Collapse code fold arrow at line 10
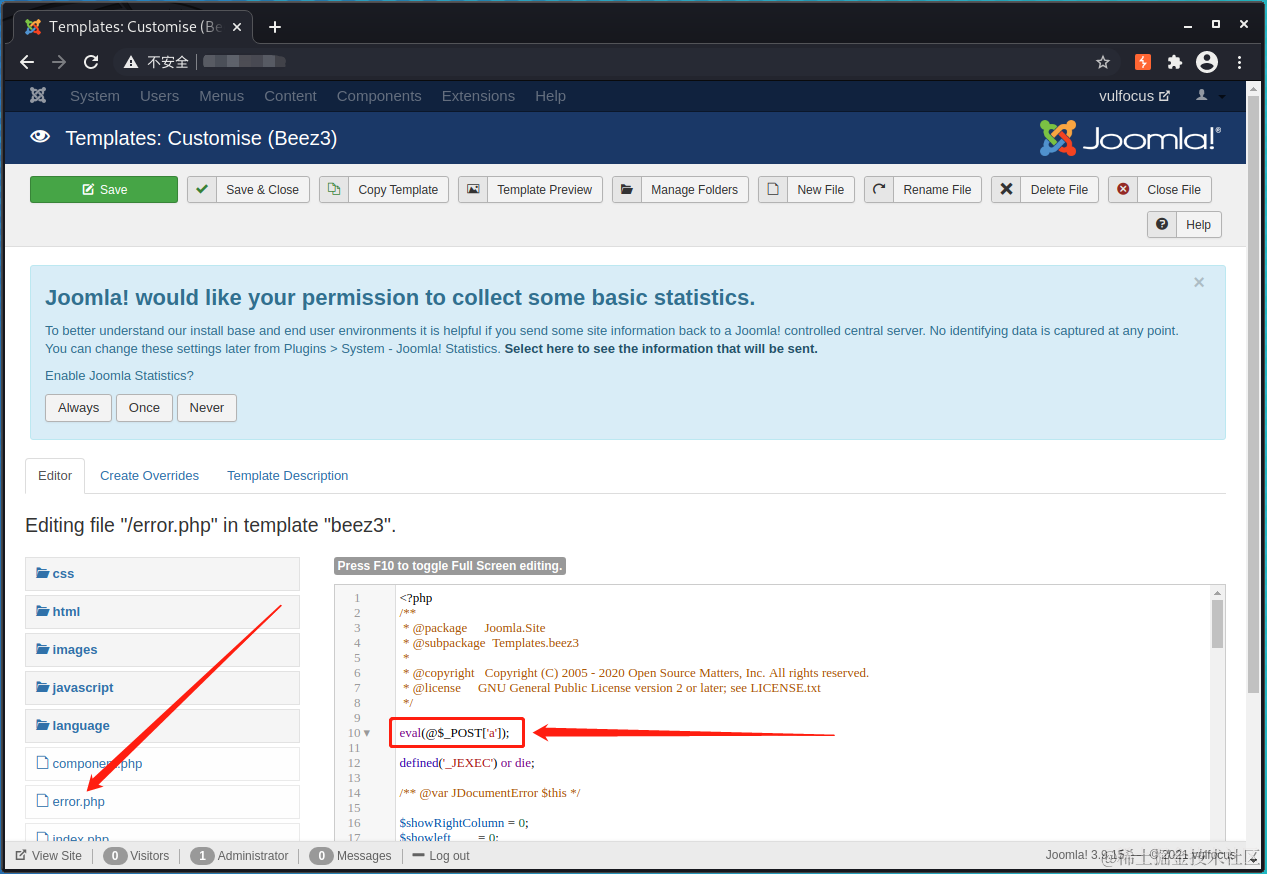 pyautogui.click(x=367, y=733)
